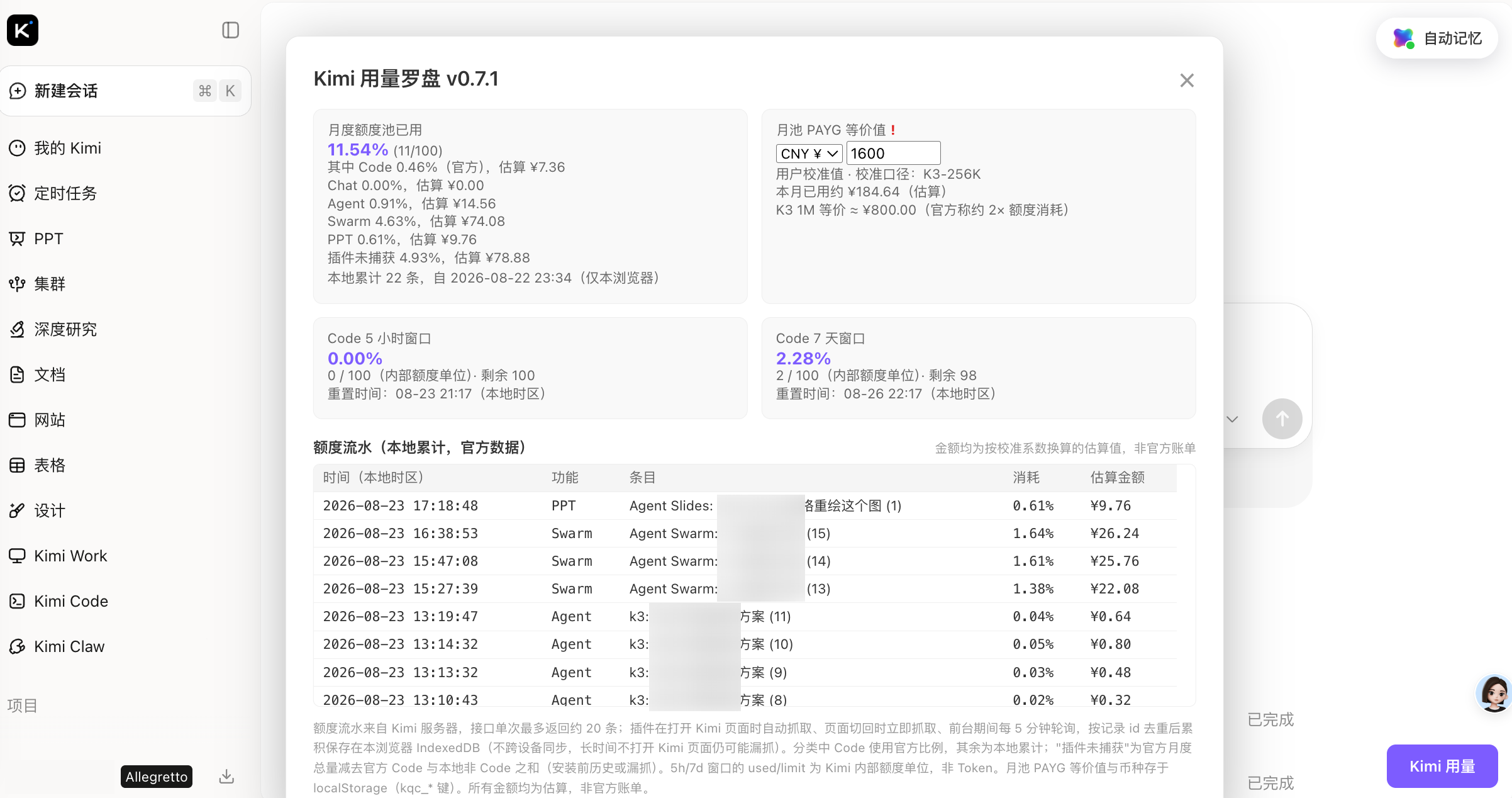The height and width of the screenshot is (798, 1512).
Task: Open the CNY ¥ currency dropdown
Action: point(809,154)
